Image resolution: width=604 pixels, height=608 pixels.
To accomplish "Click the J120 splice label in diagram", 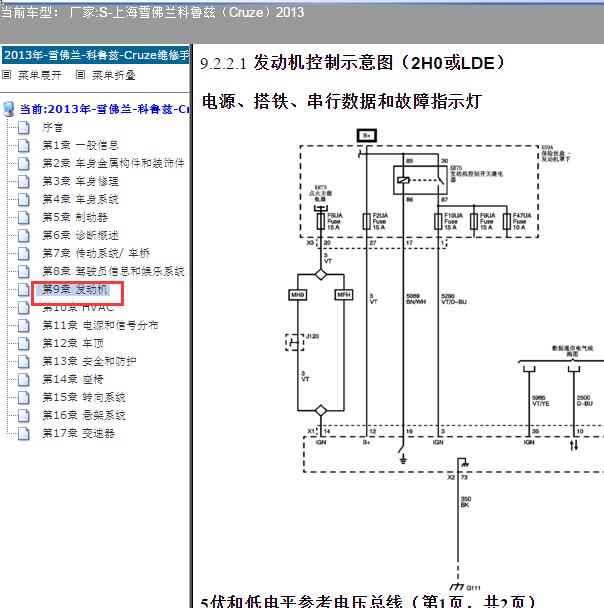I will 312,336.
